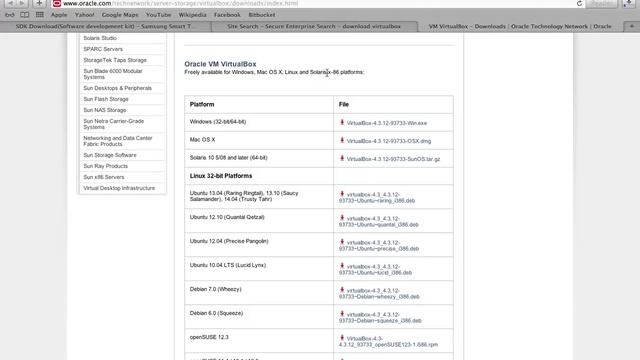Screen dimensions: 640x360
Task: Open Top Sites grid icon
Action: click(40, 15)
